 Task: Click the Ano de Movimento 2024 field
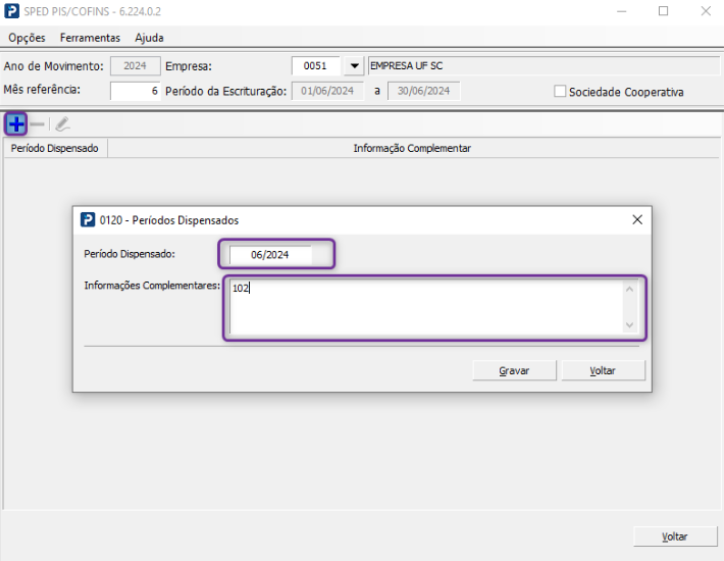[135, 66]
